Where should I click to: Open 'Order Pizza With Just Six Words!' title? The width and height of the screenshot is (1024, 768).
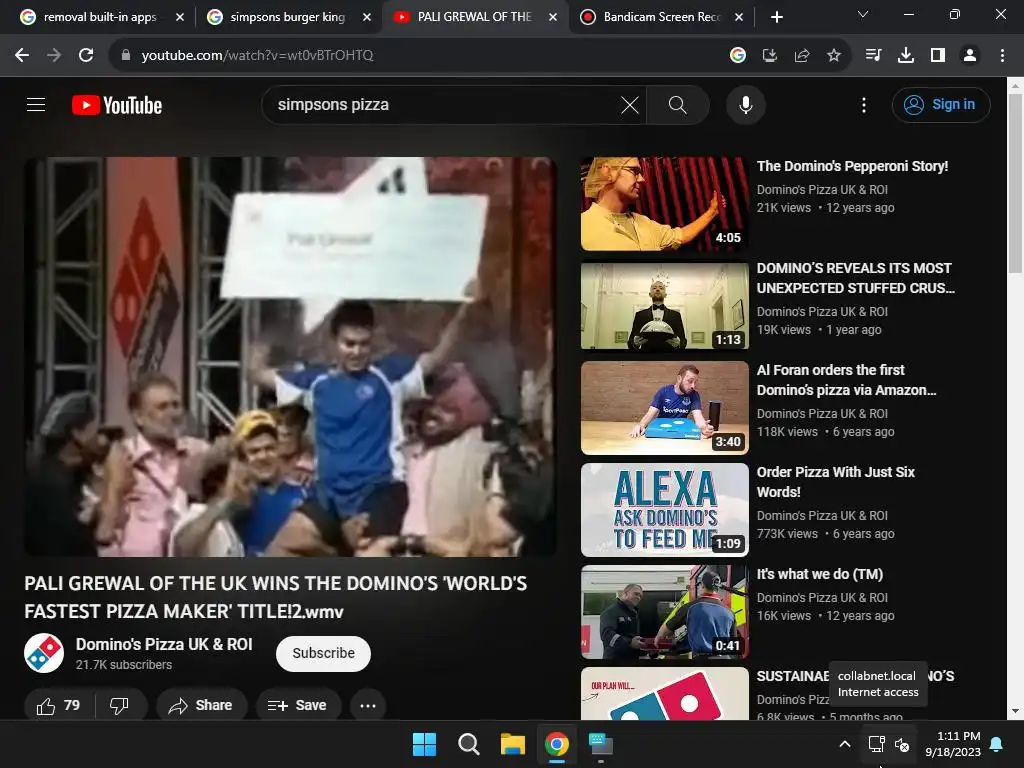[836, 482]
